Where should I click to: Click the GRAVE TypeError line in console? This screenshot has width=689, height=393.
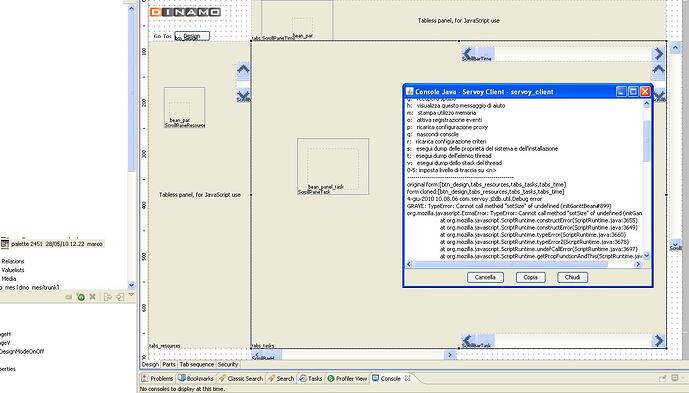pyautogui.click(x=509, y=206)
